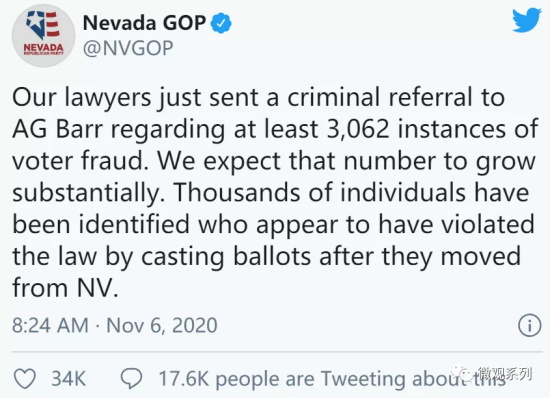Click the Nov 6, 2020 date
Screen dimensions: 550x398
(x=162, y=326)
